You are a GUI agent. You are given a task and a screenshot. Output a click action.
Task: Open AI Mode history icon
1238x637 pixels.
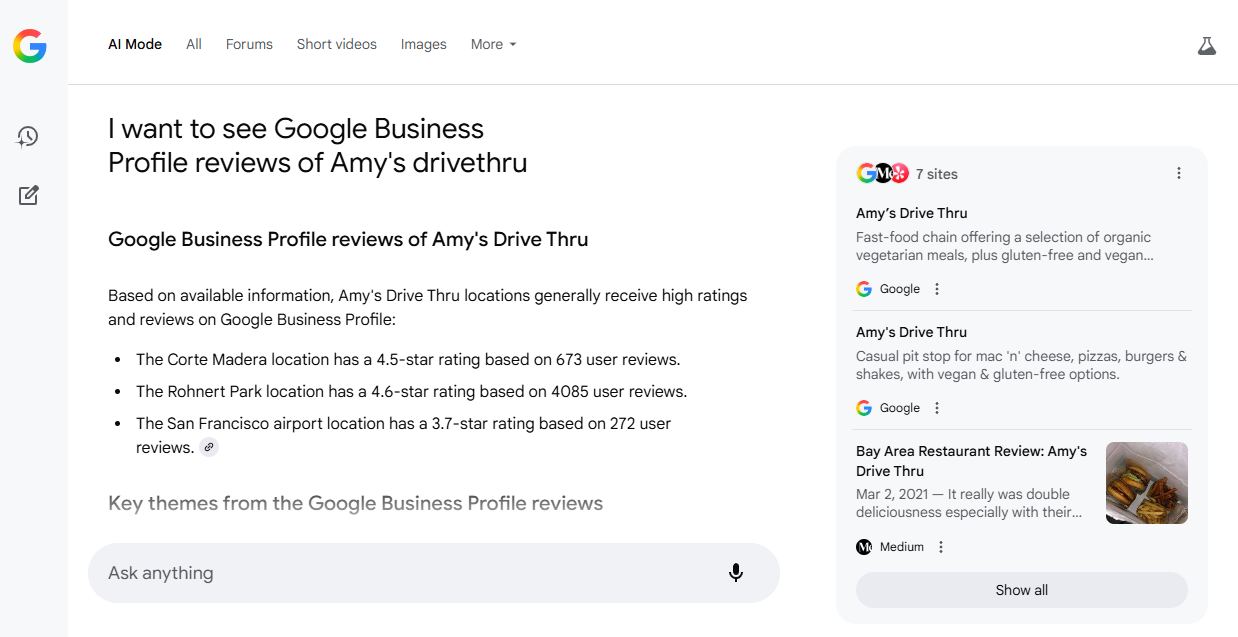coord(28,136)
